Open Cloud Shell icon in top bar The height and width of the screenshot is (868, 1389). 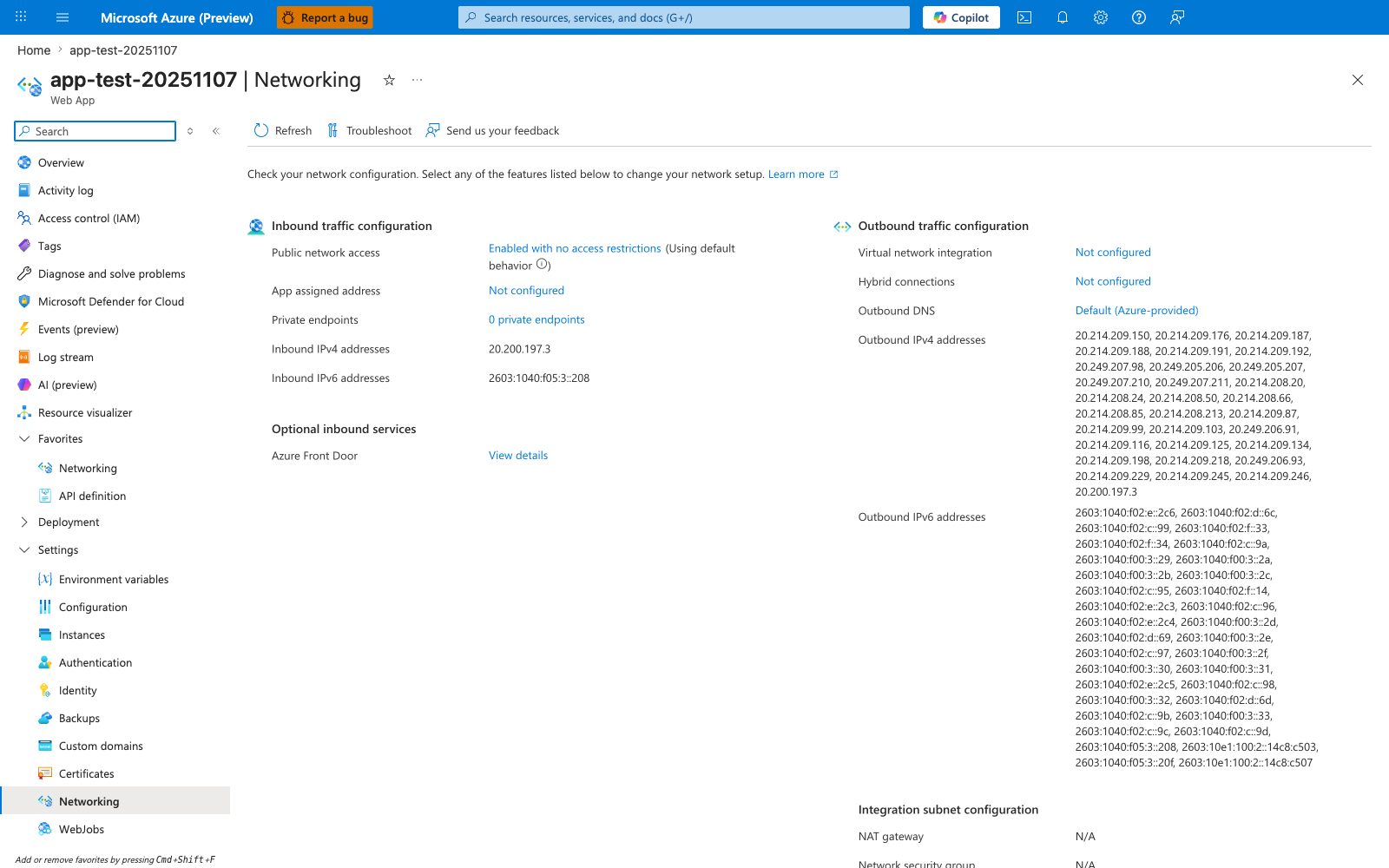pos(1024,17)
